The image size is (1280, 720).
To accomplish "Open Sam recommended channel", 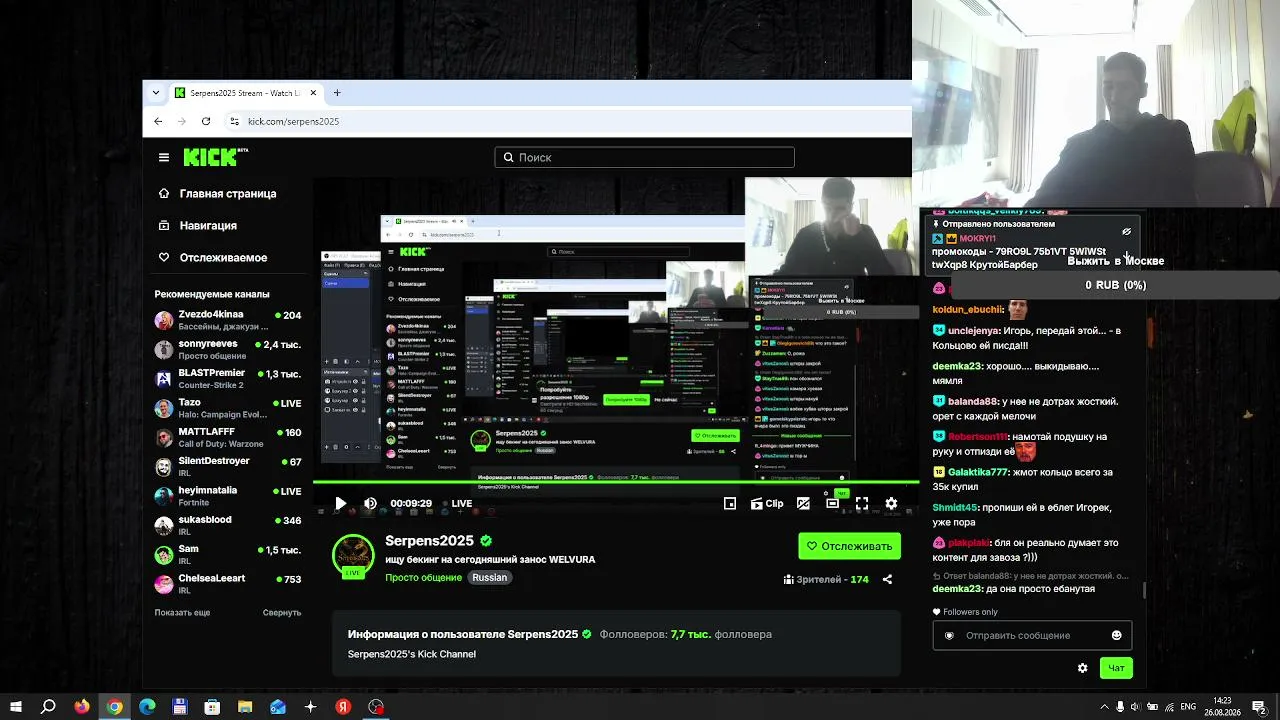I will click(x=228, y=554).
